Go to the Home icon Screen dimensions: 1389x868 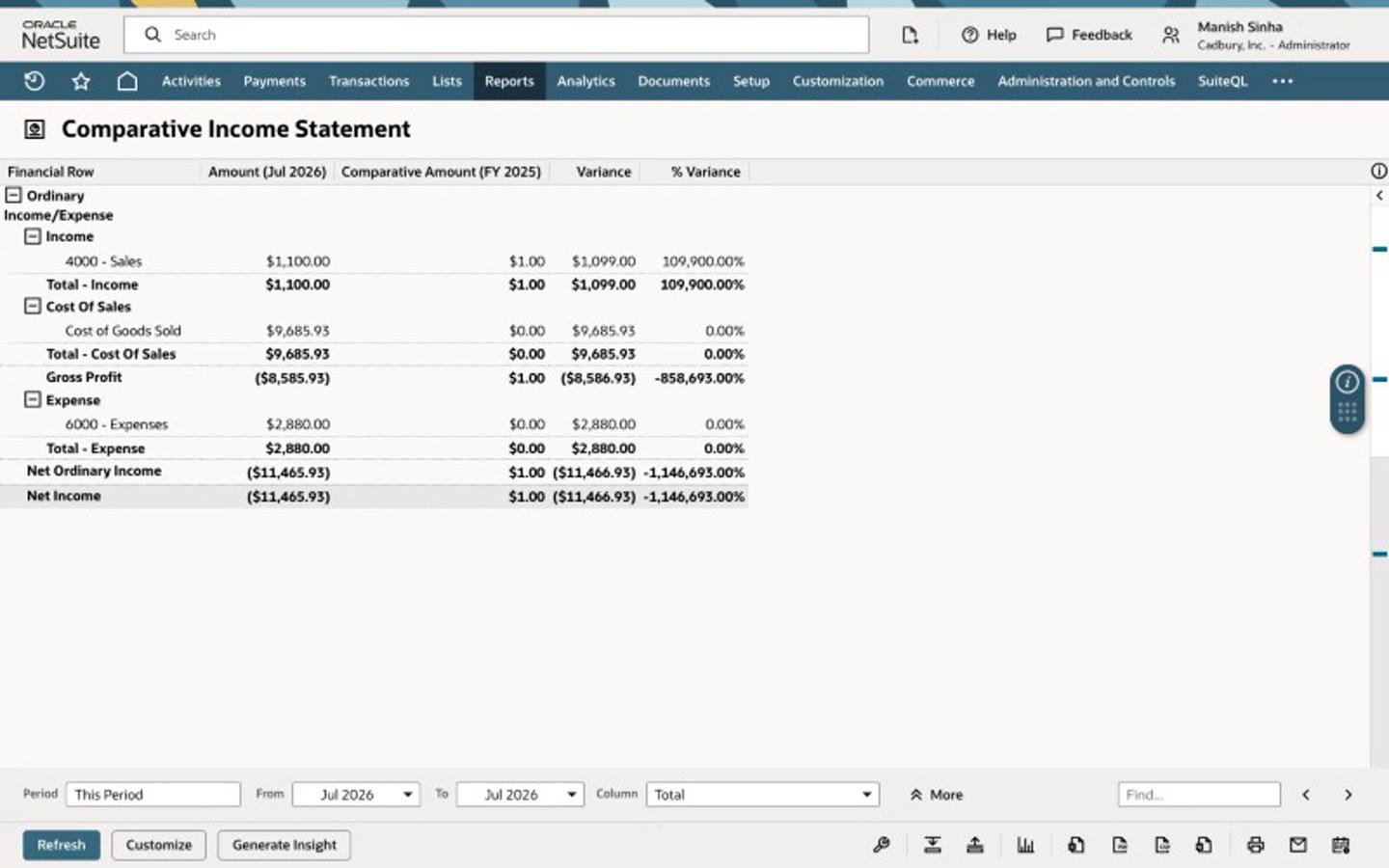127,81
